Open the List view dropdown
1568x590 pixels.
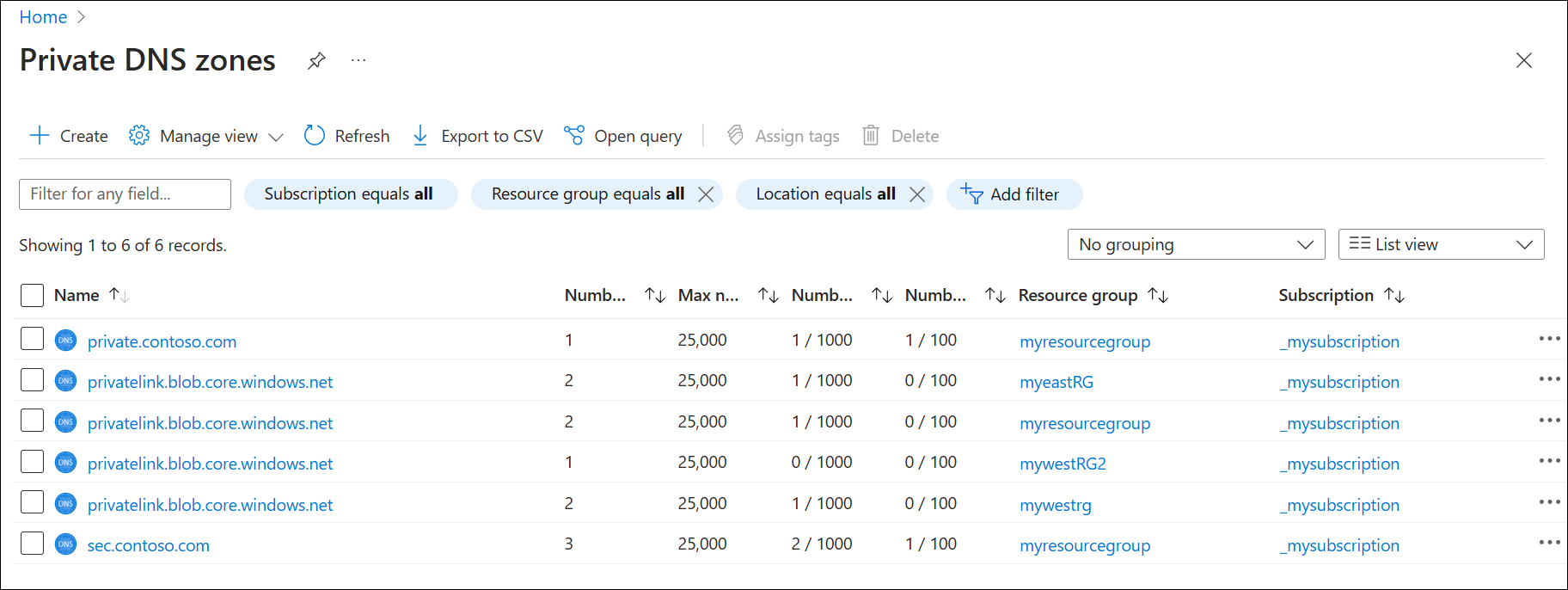click(1441, 244)
